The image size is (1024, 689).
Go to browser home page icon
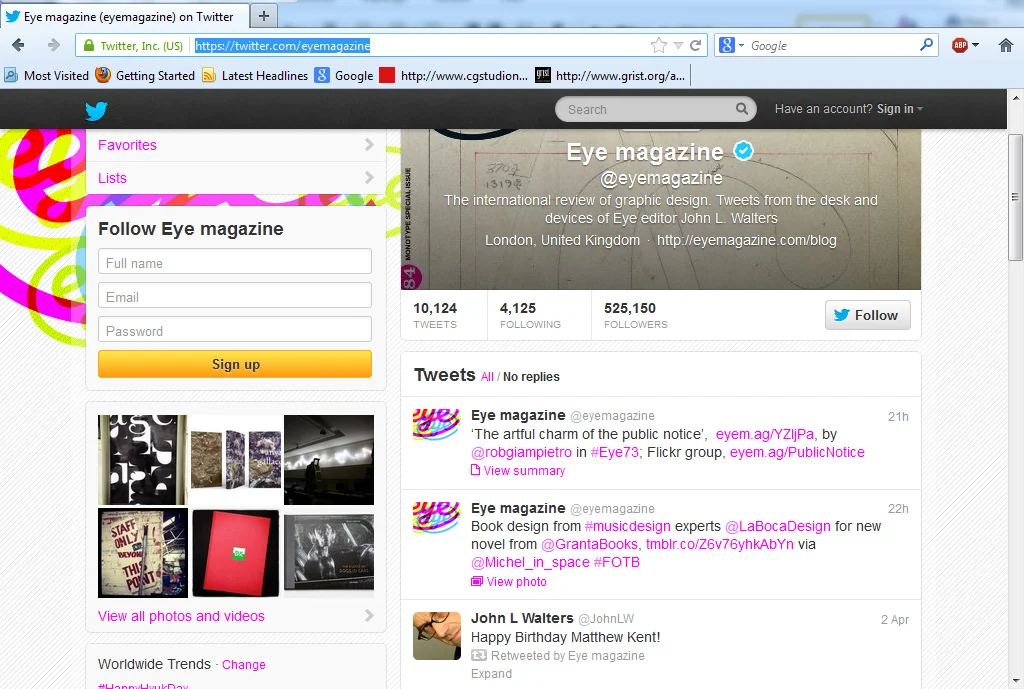1006,45
